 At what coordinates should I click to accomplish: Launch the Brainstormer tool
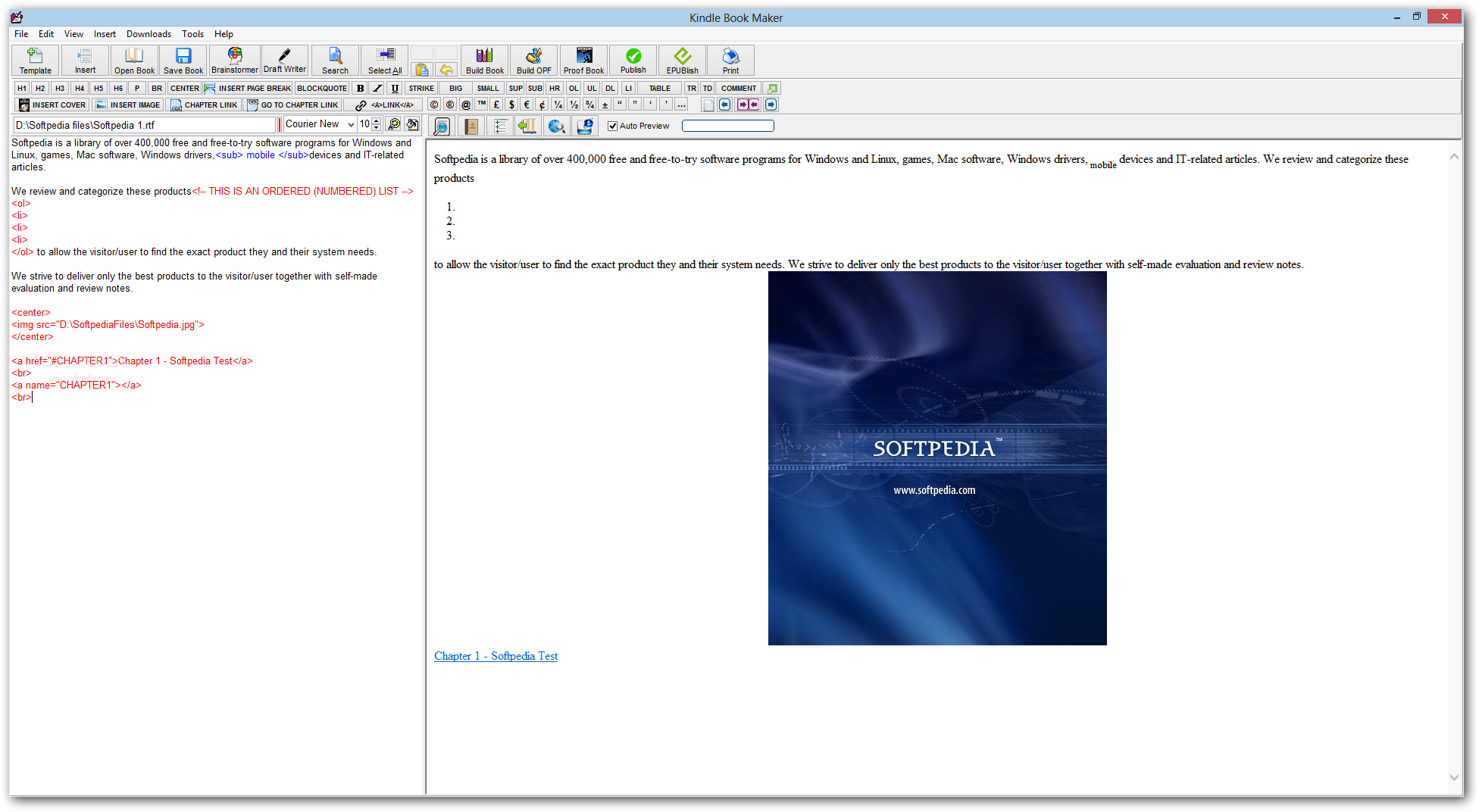235,61
